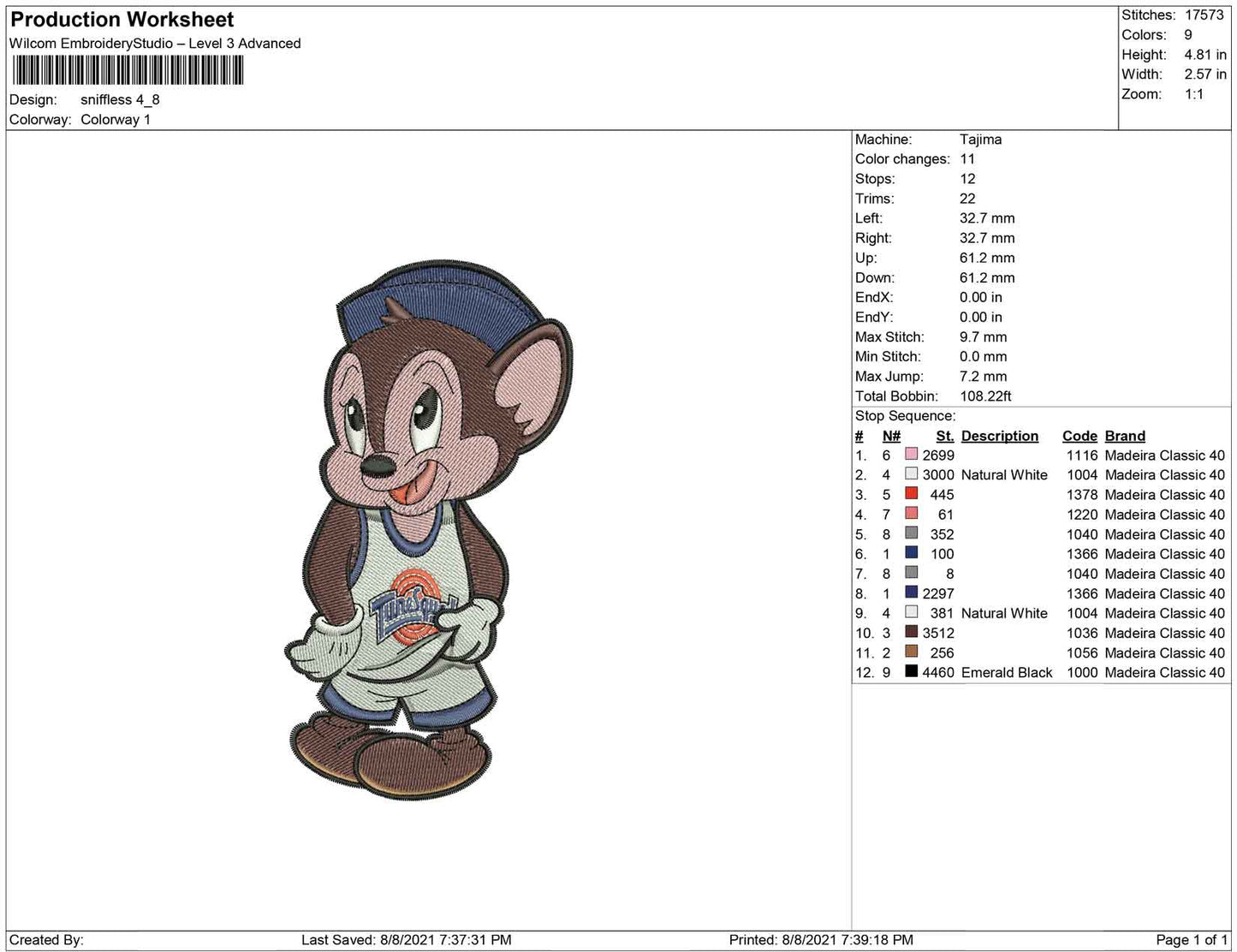Click thread code "1056"
Image resolution: width=1237 pixels, height=952 pixels.
1082,652
